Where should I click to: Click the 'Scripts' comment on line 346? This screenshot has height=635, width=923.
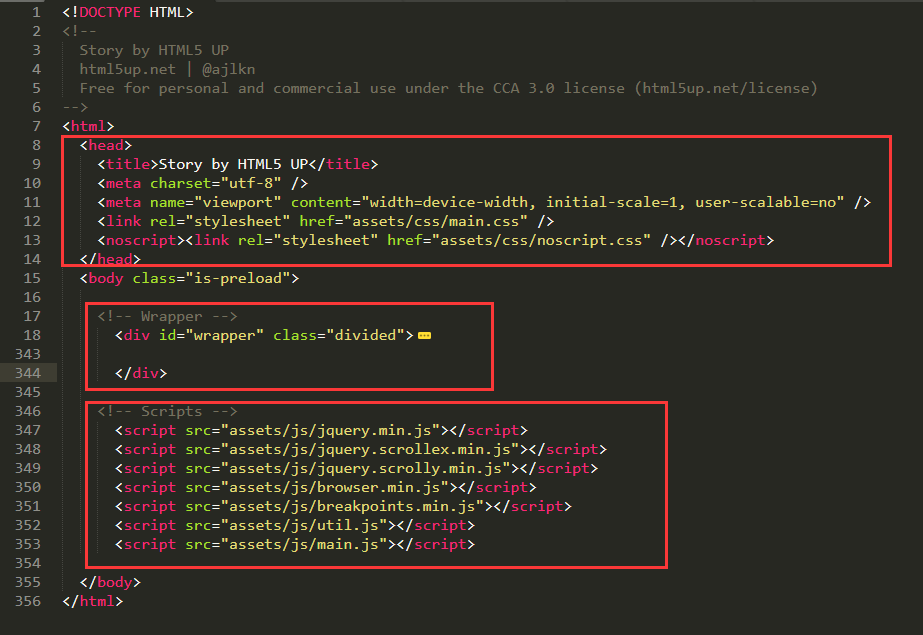168,411
